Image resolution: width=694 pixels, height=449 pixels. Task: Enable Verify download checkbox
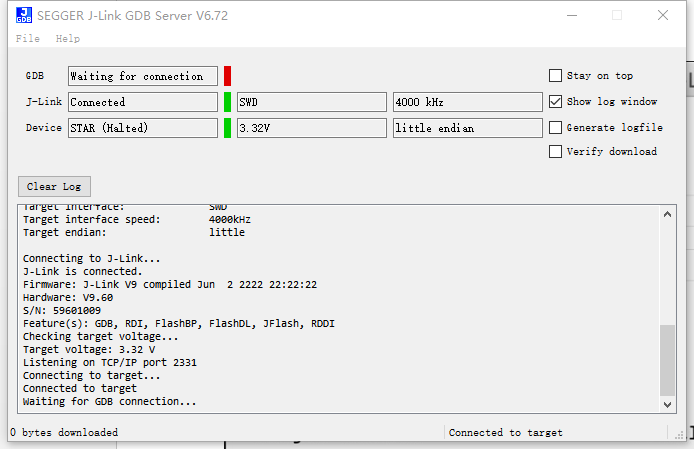(x=555, y=151)
